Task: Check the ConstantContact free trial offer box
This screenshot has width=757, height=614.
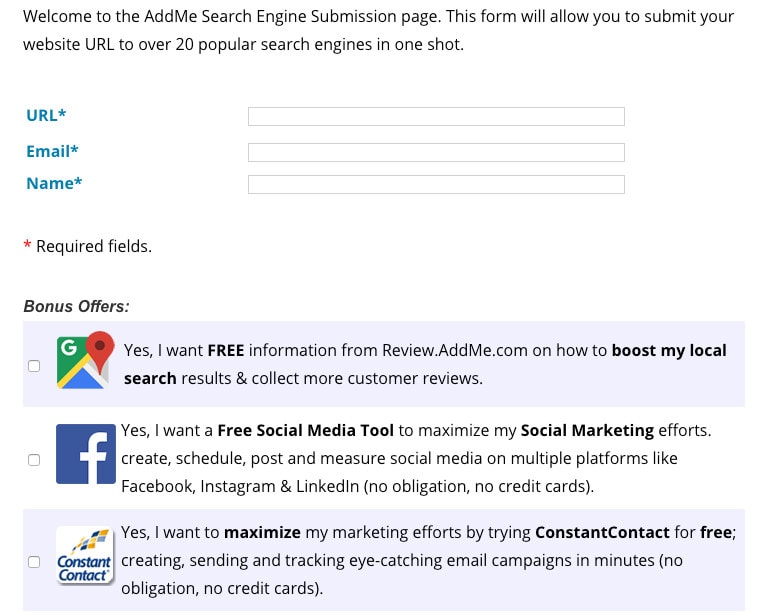Action: click(34, 562)
